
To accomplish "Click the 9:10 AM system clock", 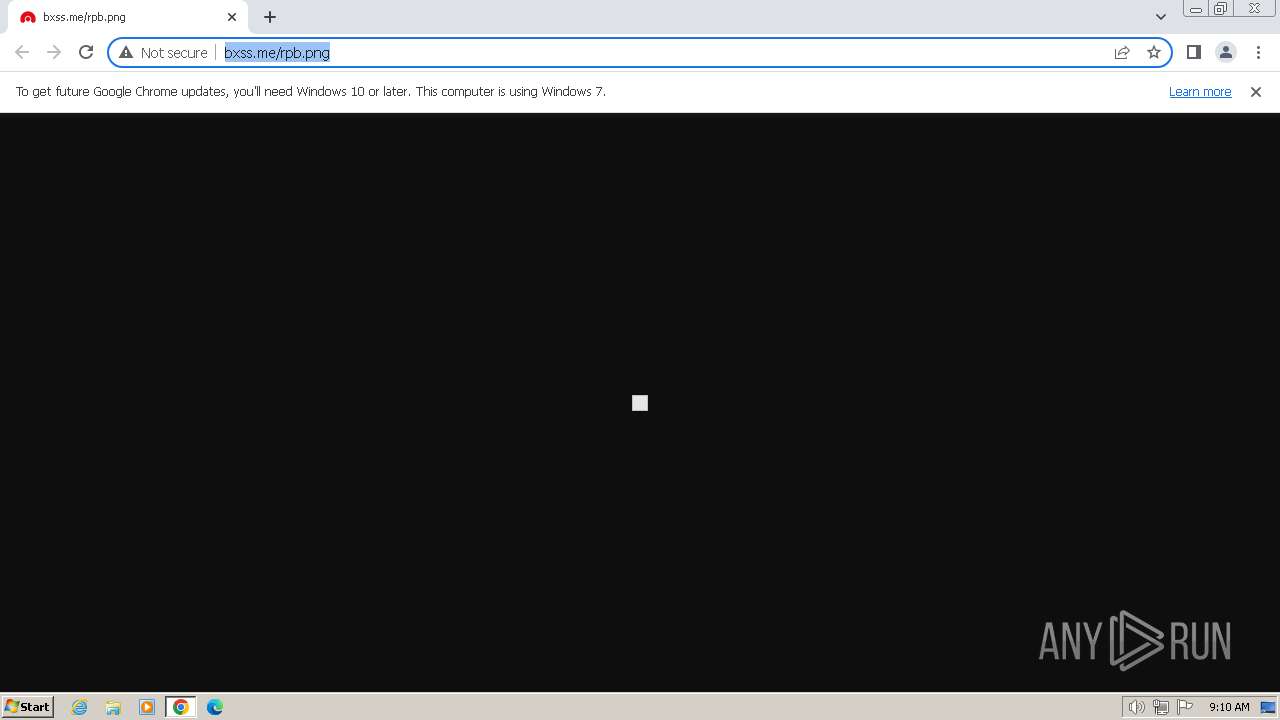I will pos(1229,707).
